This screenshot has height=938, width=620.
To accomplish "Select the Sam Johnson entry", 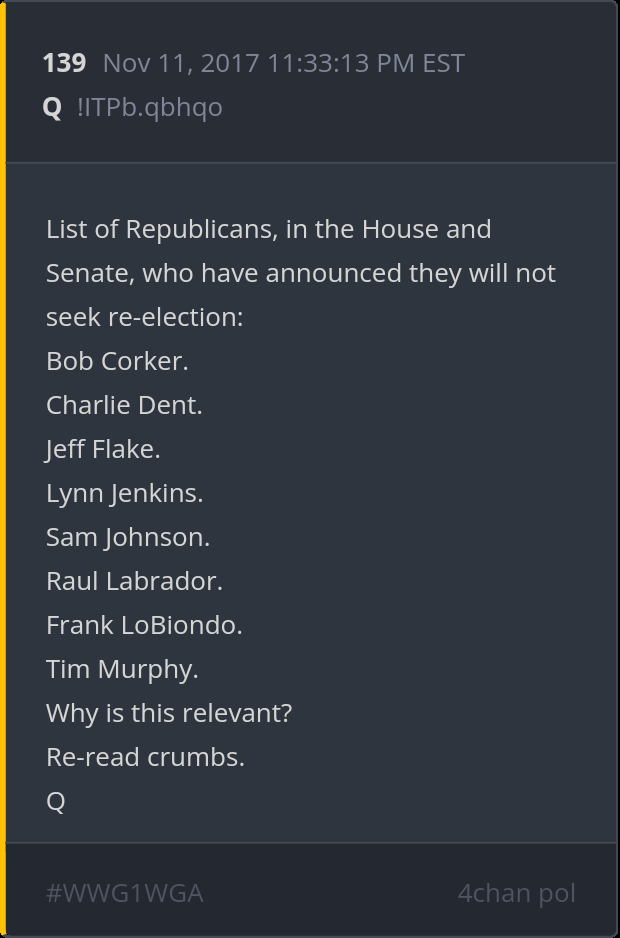I will click(x=128, y=537).
